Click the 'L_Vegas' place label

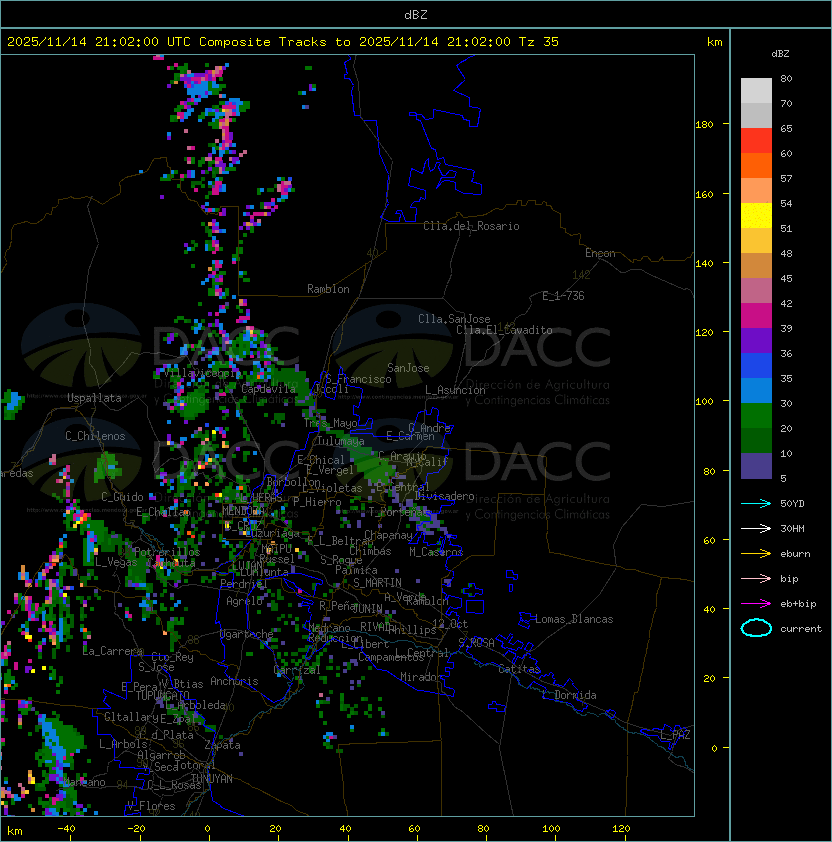tap(116, 562)
